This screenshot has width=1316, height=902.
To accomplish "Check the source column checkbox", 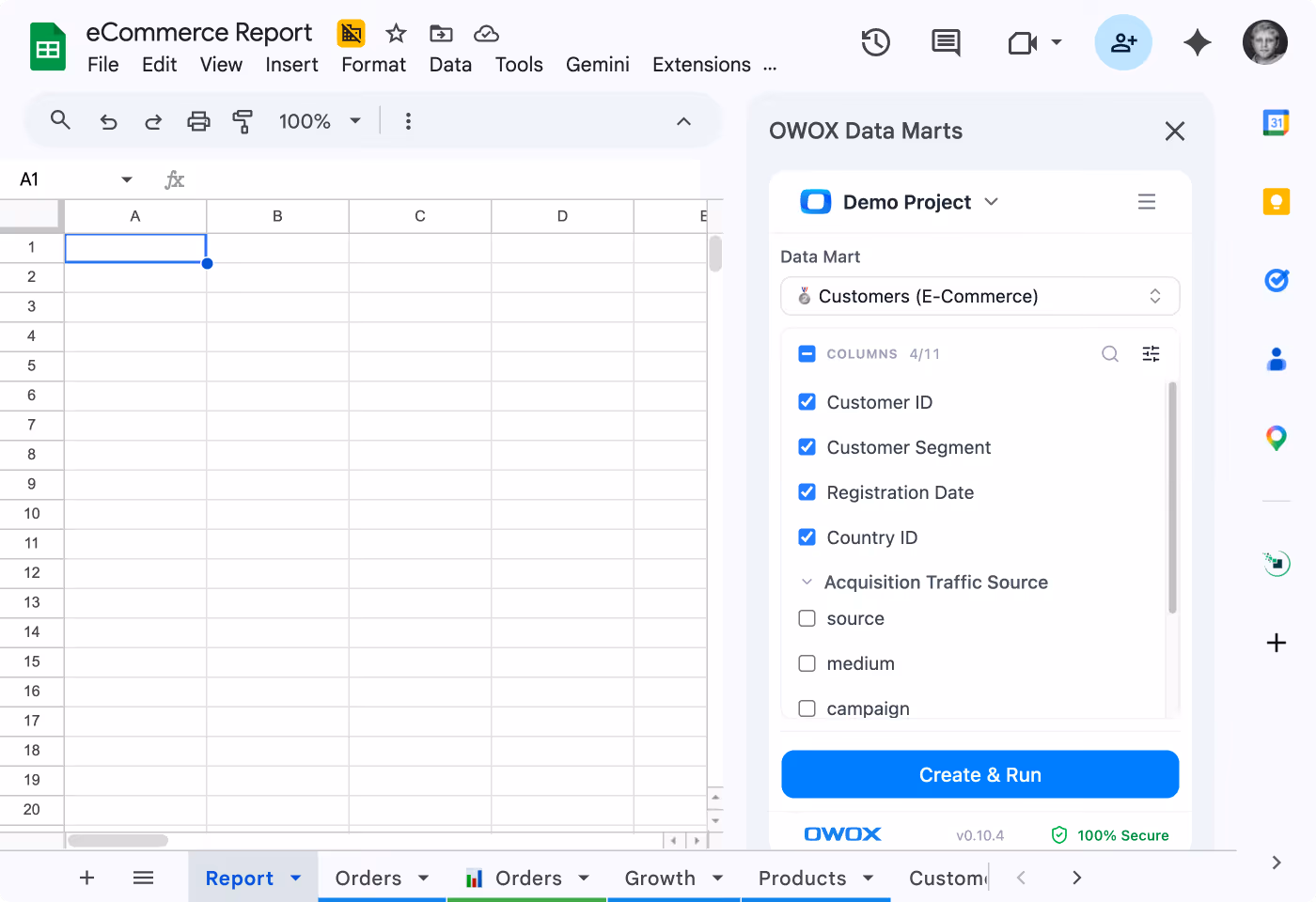I will (807, 618).
